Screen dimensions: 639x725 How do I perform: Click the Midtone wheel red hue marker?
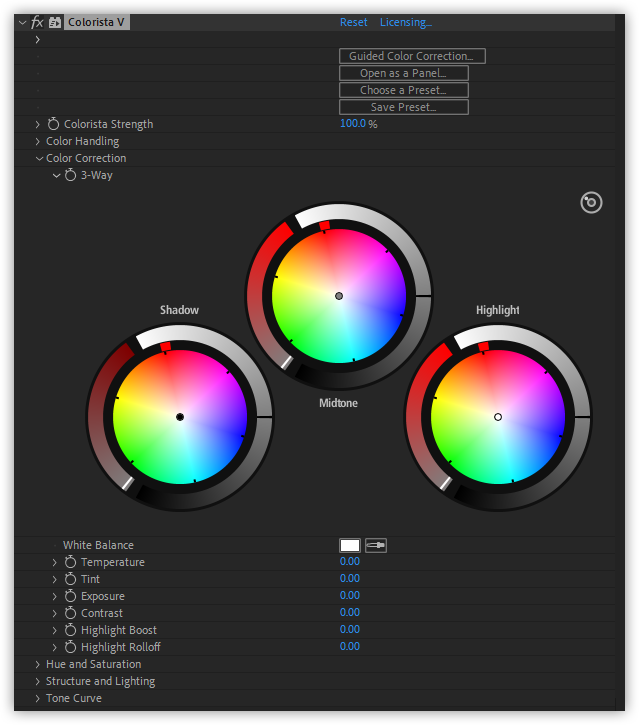tap(325, 225)
